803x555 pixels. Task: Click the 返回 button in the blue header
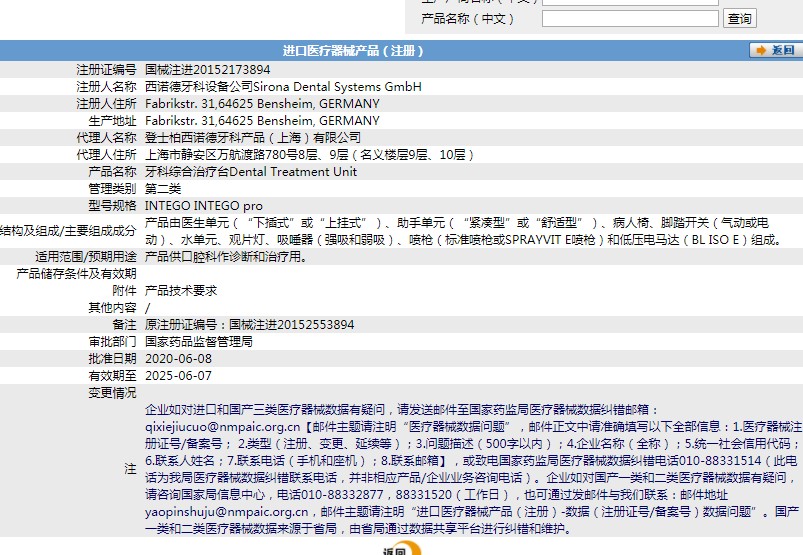coord(776,50)
